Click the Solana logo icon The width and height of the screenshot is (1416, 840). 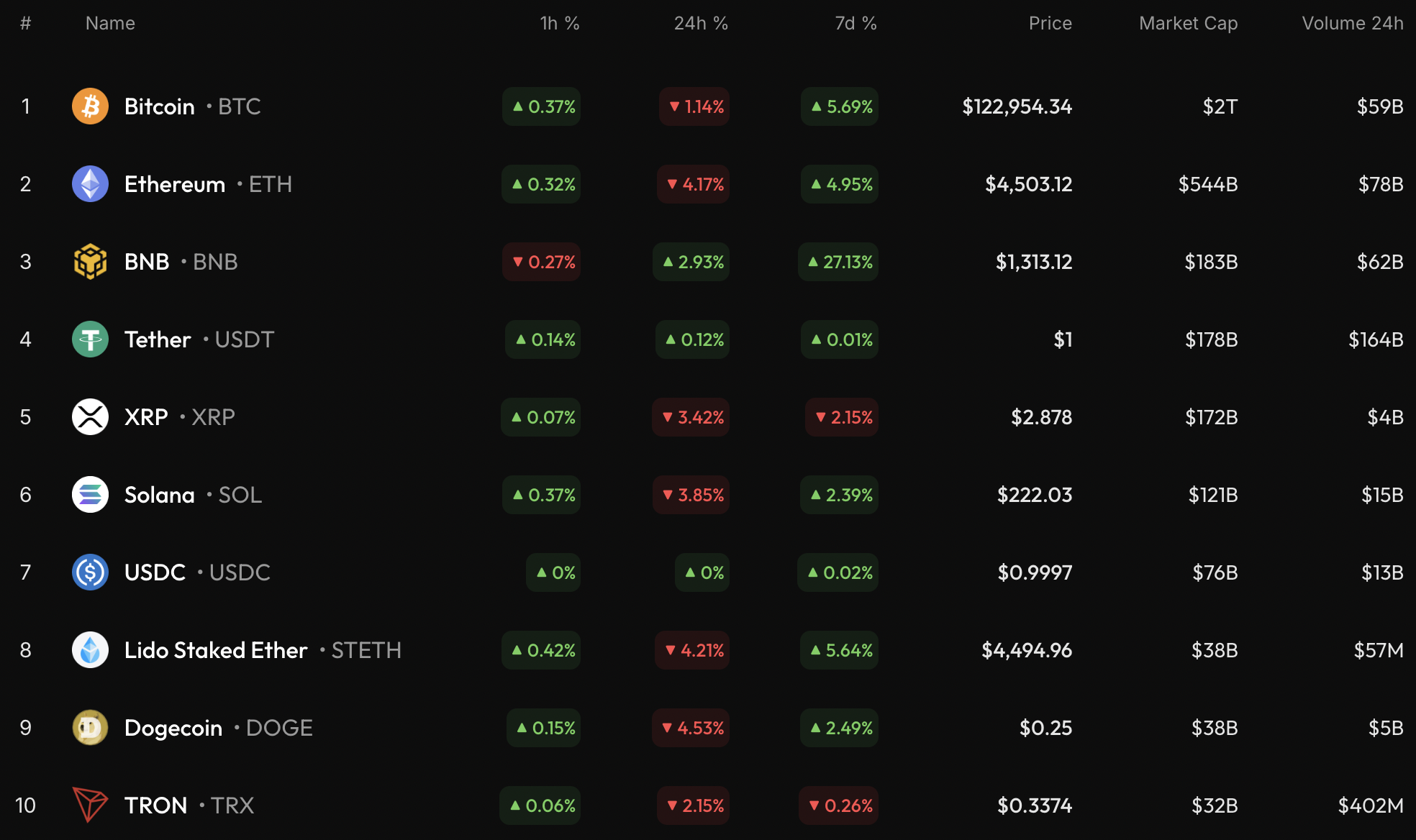pyautogui.click(x=90, y=495)
